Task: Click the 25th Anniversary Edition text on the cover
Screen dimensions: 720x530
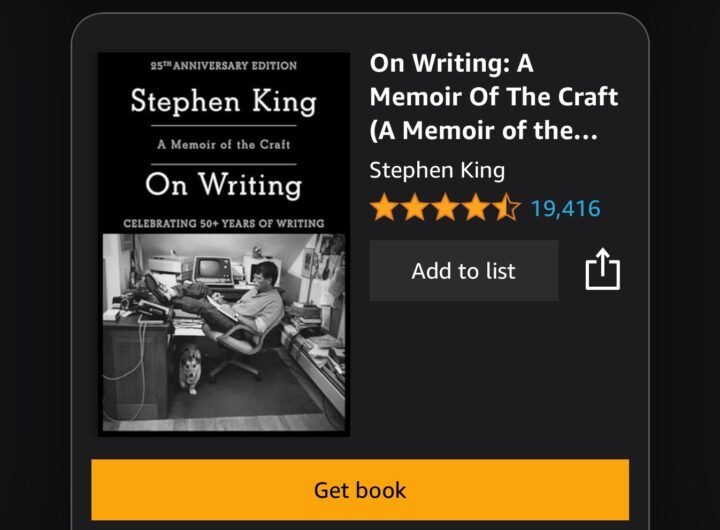Action: tap(224, 65)
